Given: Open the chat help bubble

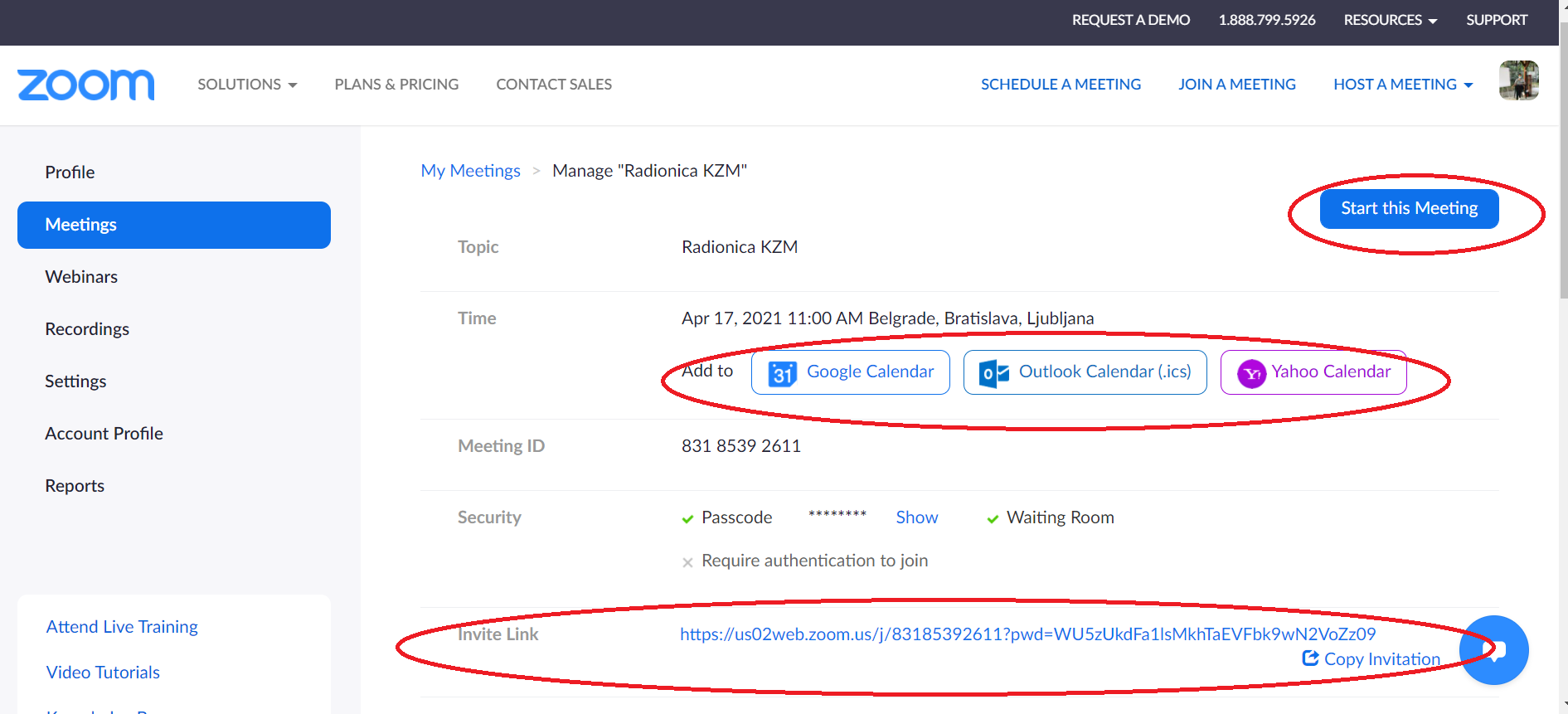Looking at the screenshot, I should pyautogui.click(x=1494, y=649).
